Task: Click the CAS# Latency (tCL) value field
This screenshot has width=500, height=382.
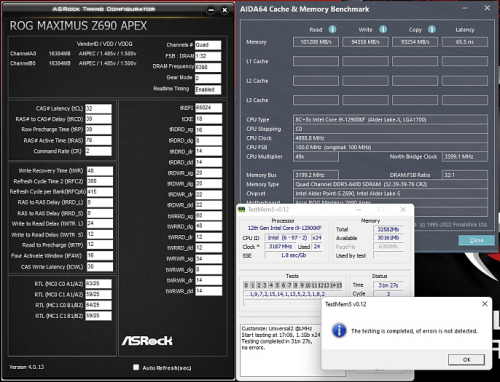Action: click(98, 108)
